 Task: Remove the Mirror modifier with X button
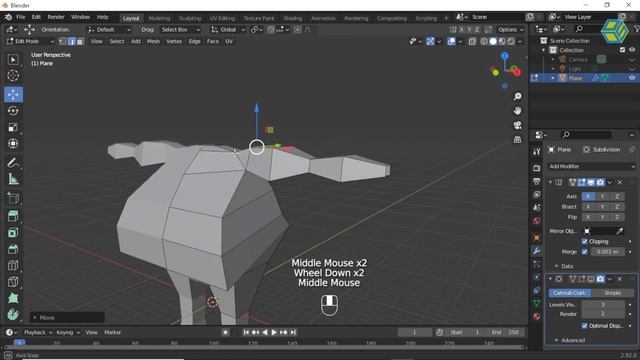620,182
